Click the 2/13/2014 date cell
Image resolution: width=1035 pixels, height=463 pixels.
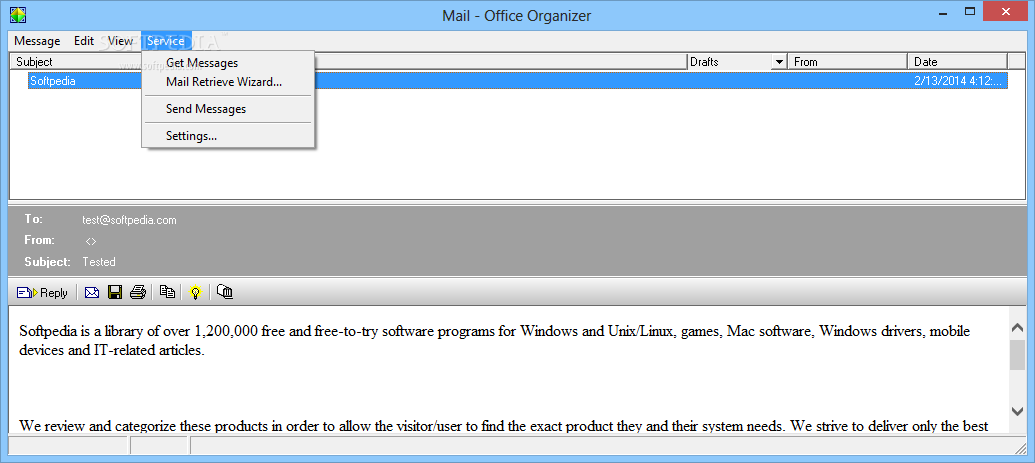click(x=958, y=81)
